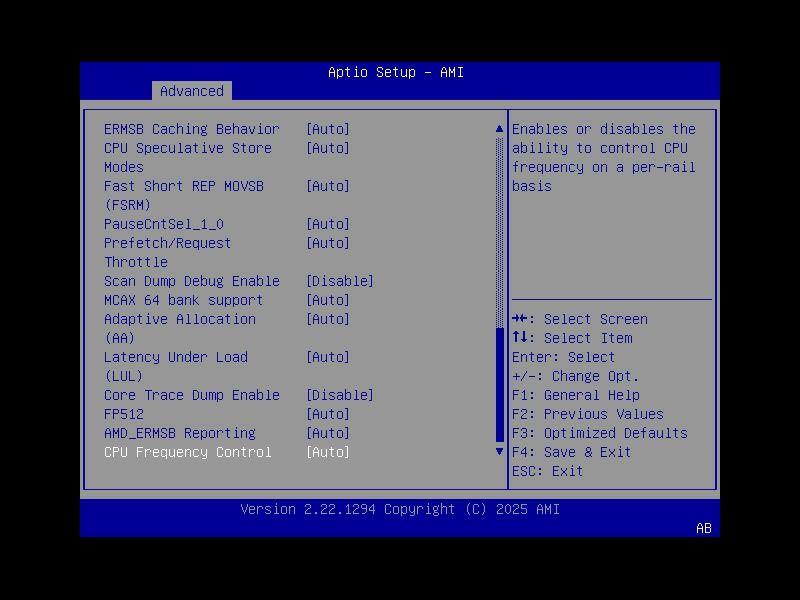Select the FP512 option
800x600 pixels.
124,414
